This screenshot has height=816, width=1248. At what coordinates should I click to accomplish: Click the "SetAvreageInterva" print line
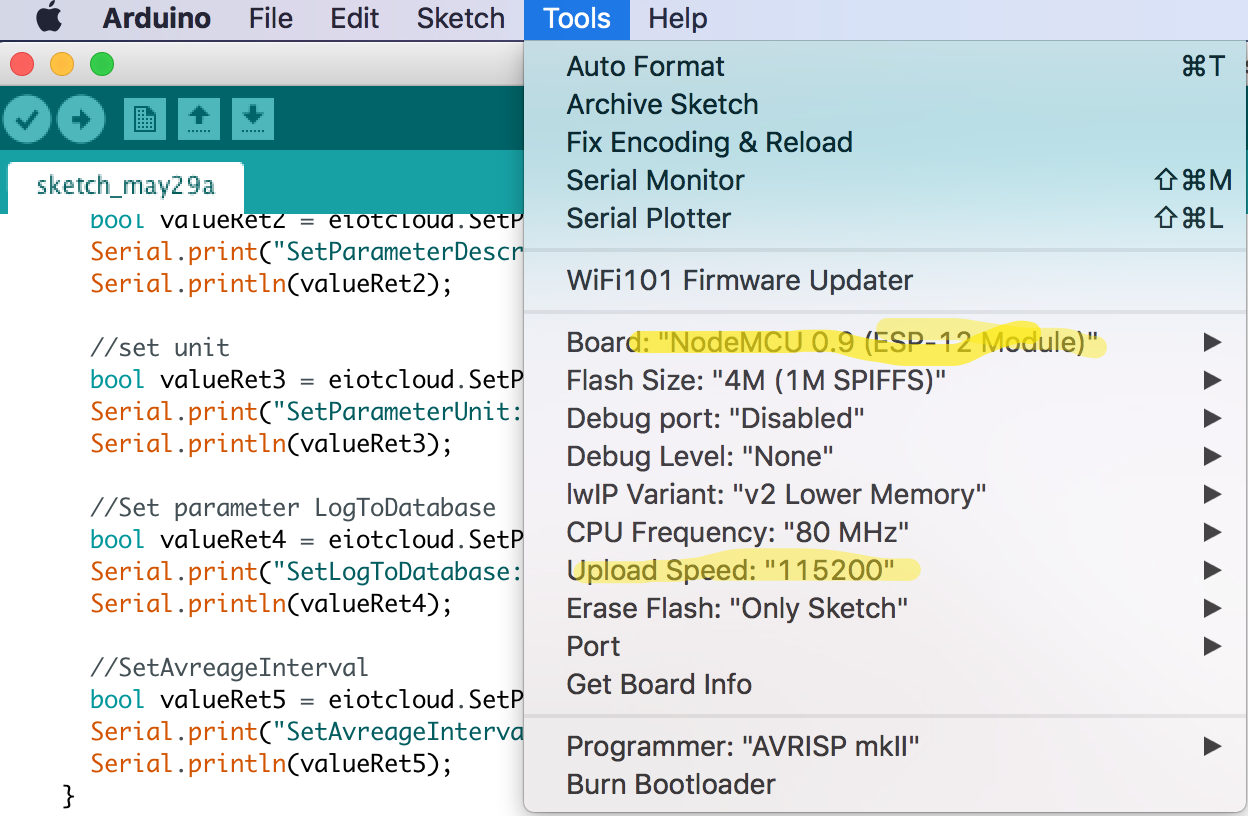click(x=307, y=732)
